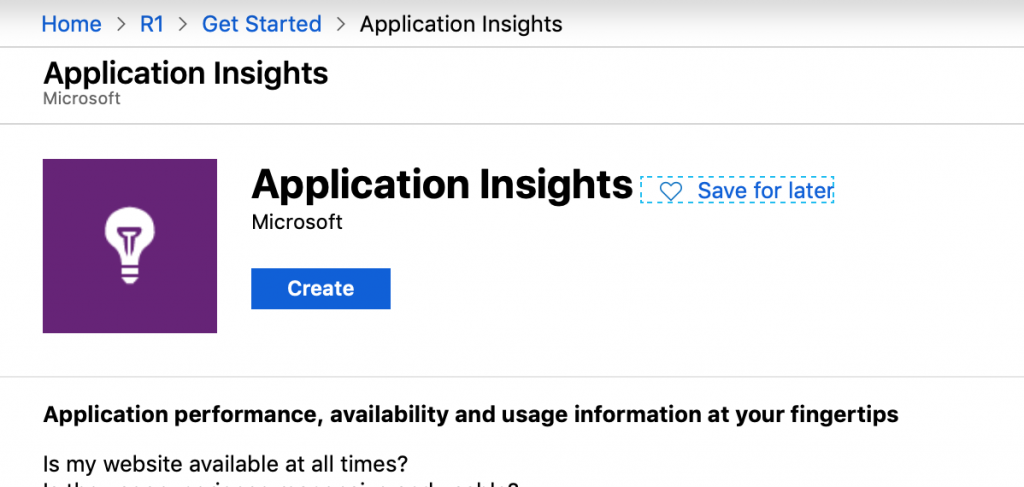The width and height of the screenshot is (1024, 487).
Task: Click the heart icon beside Save for later
Action: 670,191
